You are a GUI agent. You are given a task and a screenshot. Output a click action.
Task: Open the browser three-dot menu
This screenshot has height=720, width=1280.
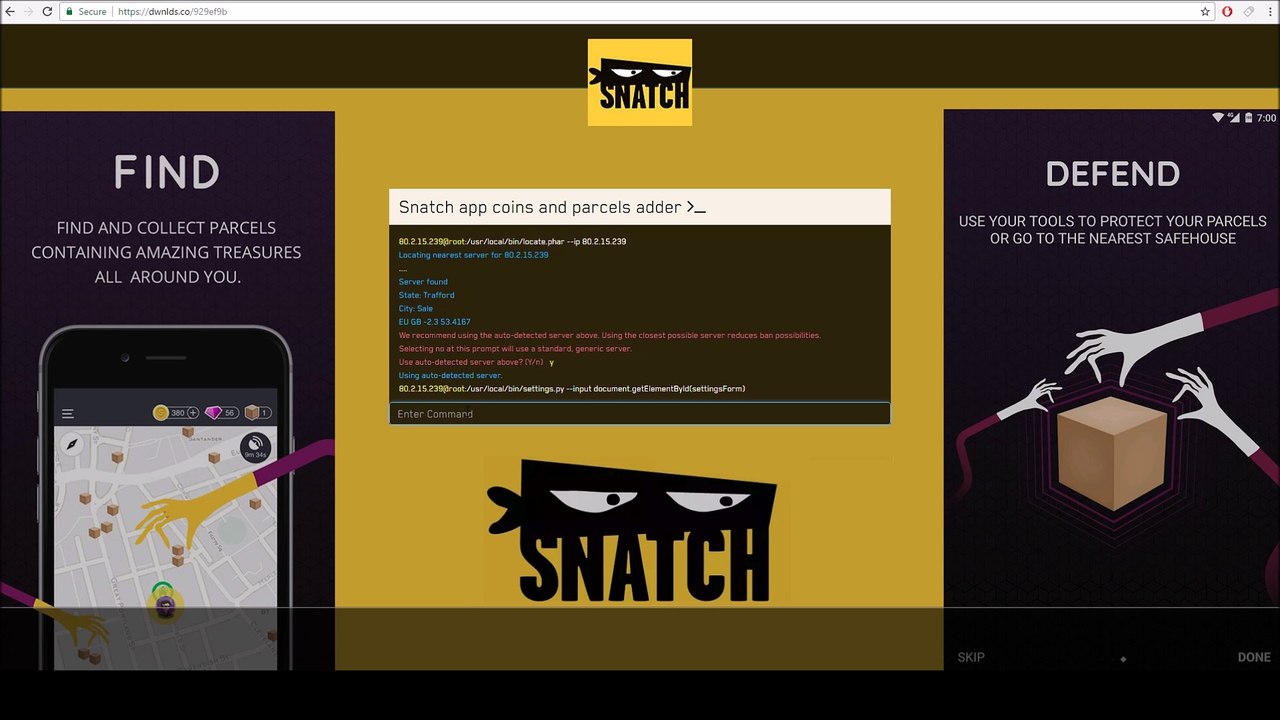(1269, 12)
